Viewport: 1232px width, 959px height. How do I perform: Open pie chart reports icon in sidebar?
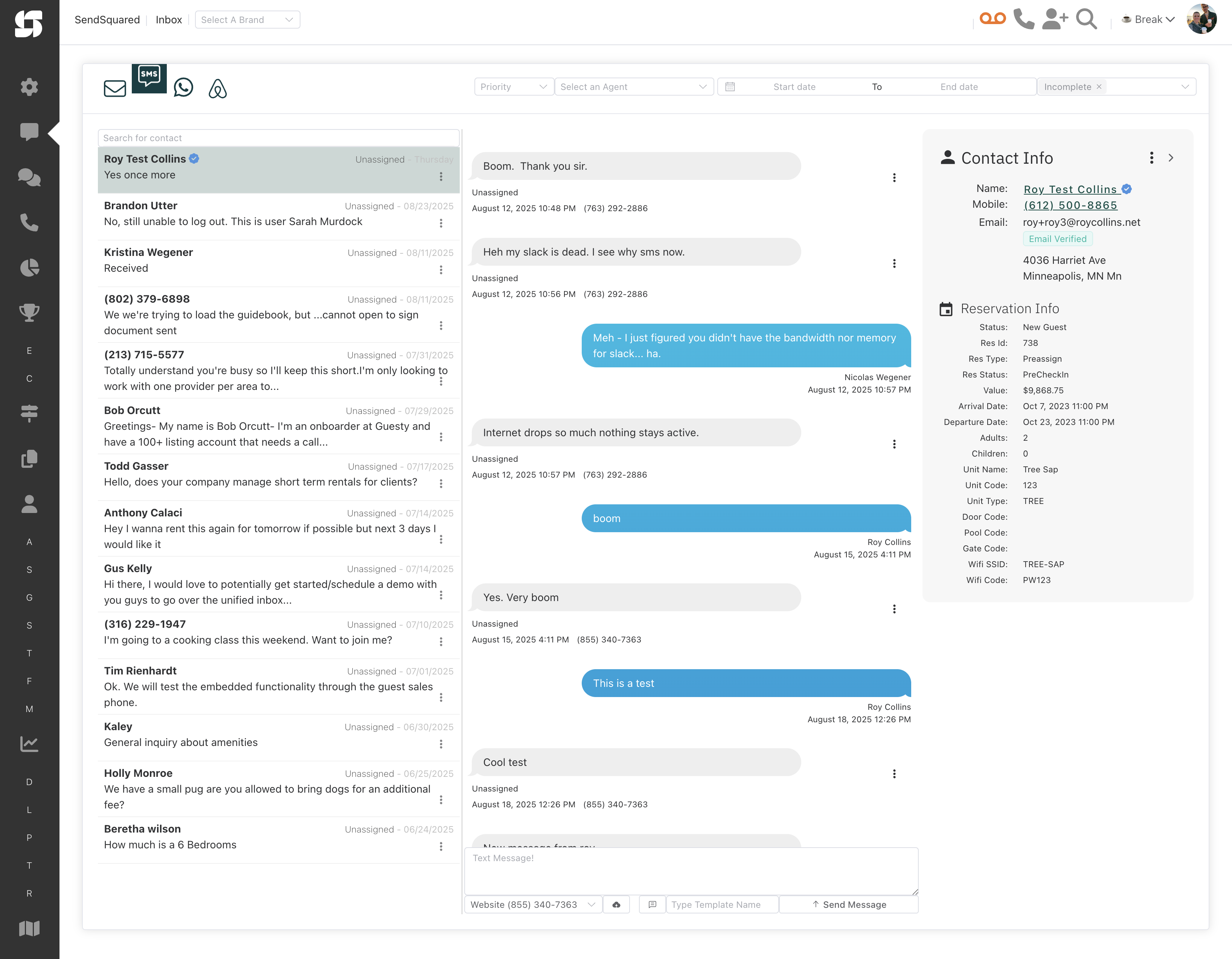coord(29,267)
